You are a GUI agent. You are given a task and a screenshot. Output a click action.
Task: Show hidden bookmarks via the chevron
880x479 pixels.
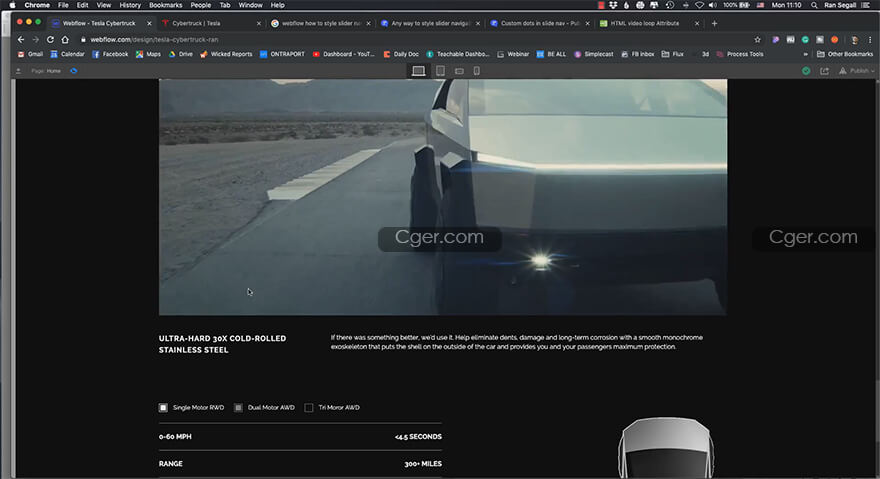tap(805, 54)
